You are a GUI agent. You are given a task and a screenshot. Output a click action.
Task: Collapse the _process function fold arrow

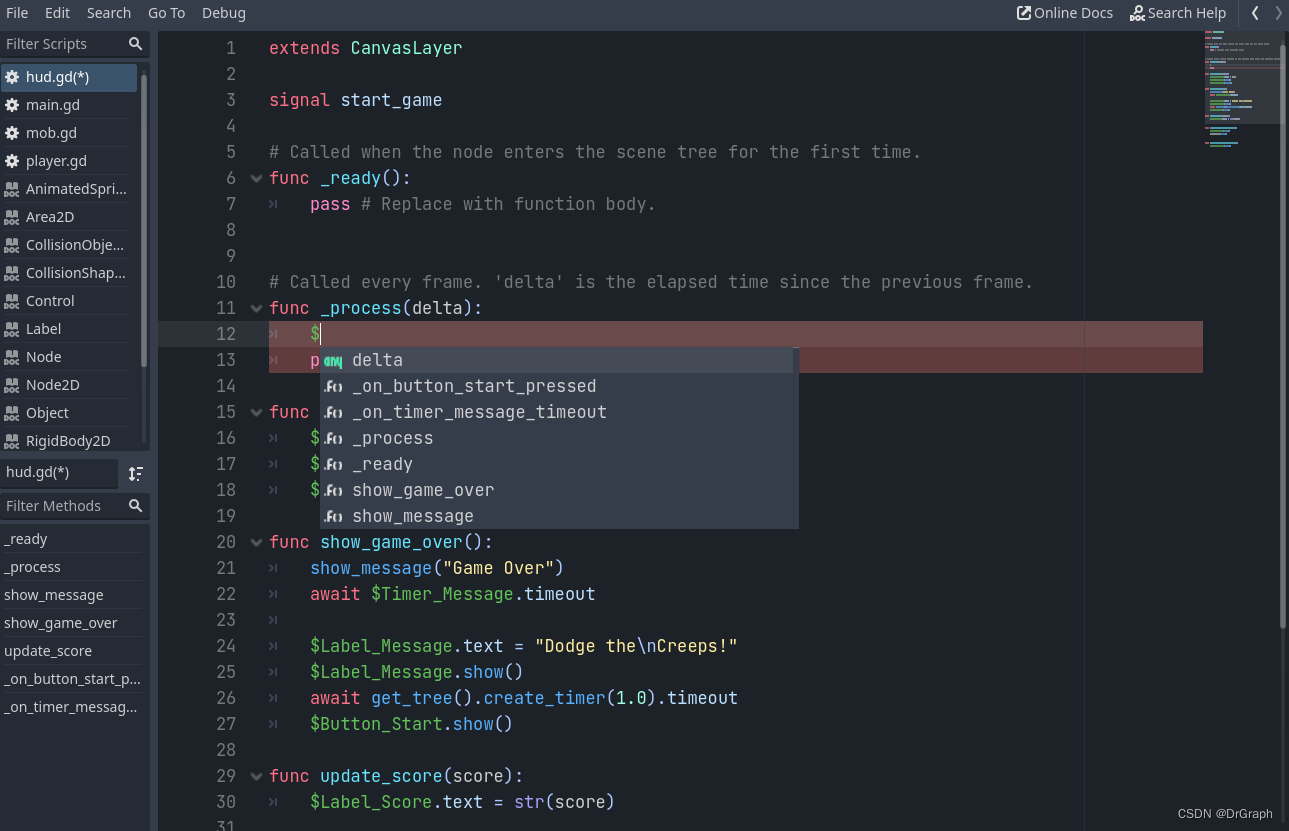pyautogui.click(x=257, y=308)
